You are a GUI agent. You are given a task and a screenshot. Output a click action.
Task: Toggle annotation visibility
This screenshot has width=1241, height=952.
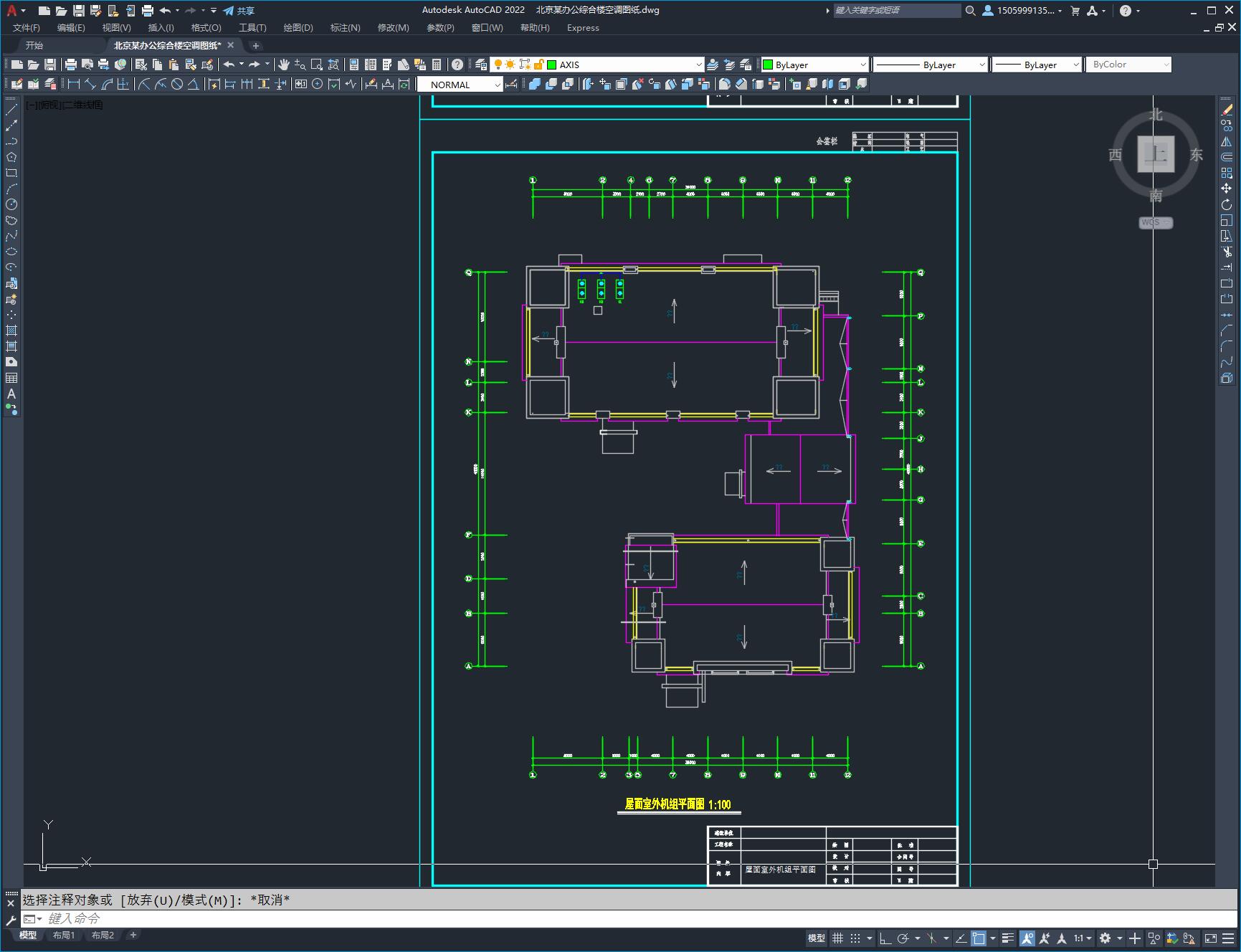1027,938
